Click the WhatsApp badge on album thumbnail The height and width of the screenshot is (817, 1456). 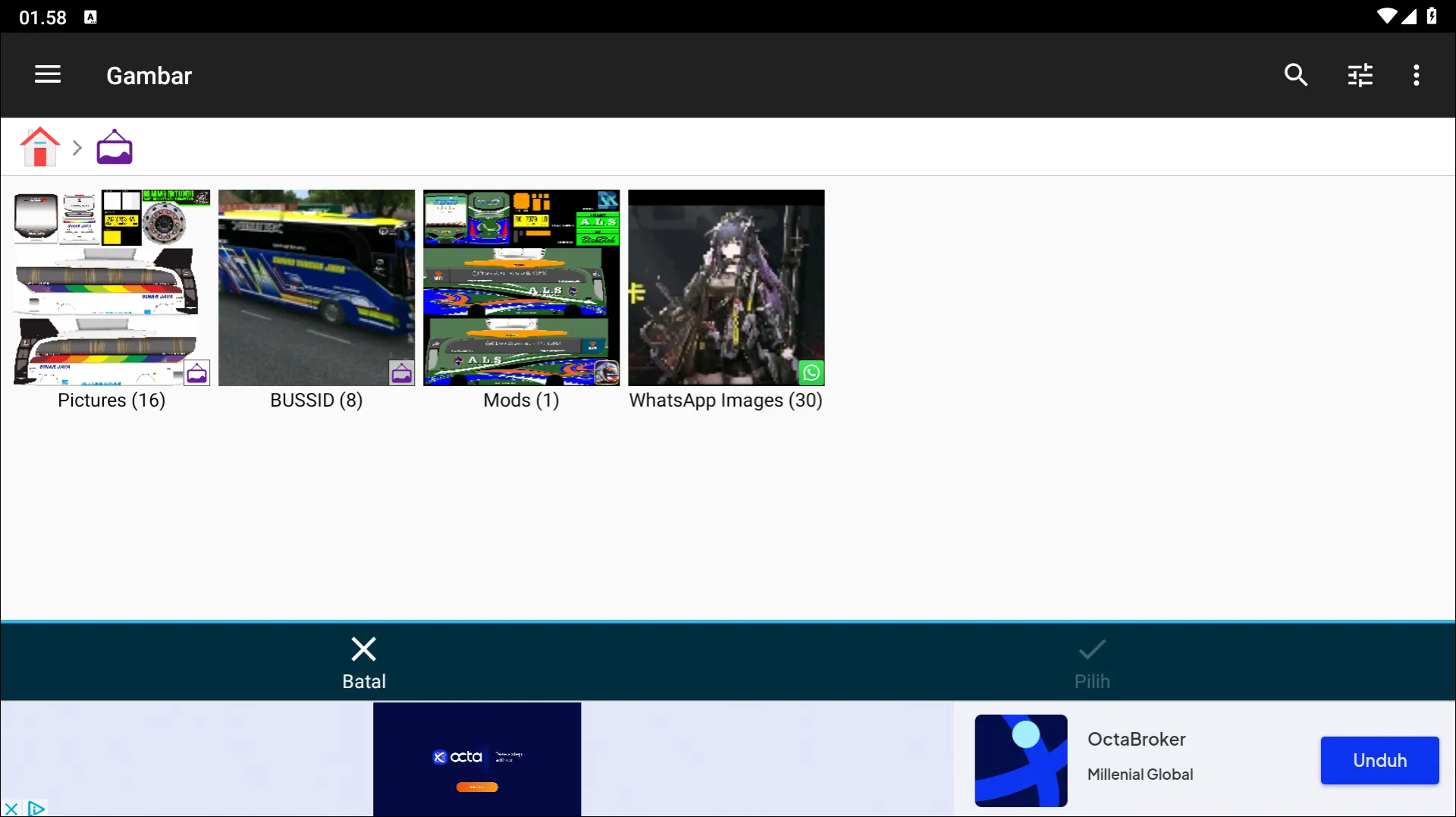click(811, 372)
